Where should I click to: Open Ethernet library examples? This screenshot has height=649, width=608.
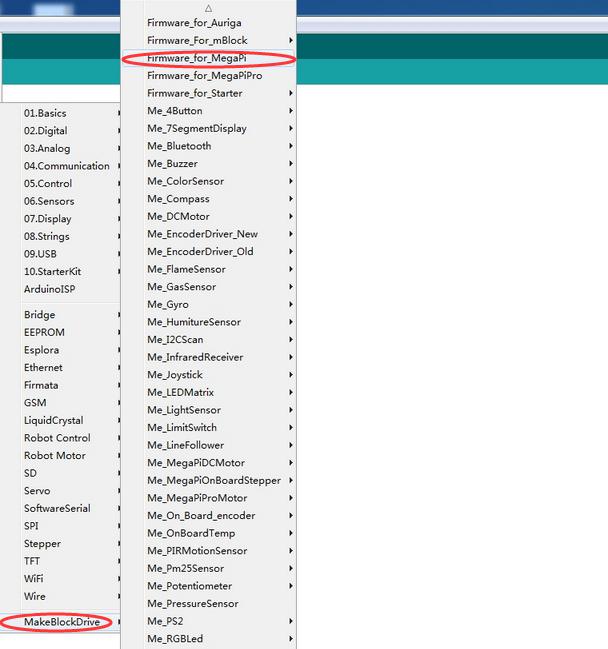(60, 368)
